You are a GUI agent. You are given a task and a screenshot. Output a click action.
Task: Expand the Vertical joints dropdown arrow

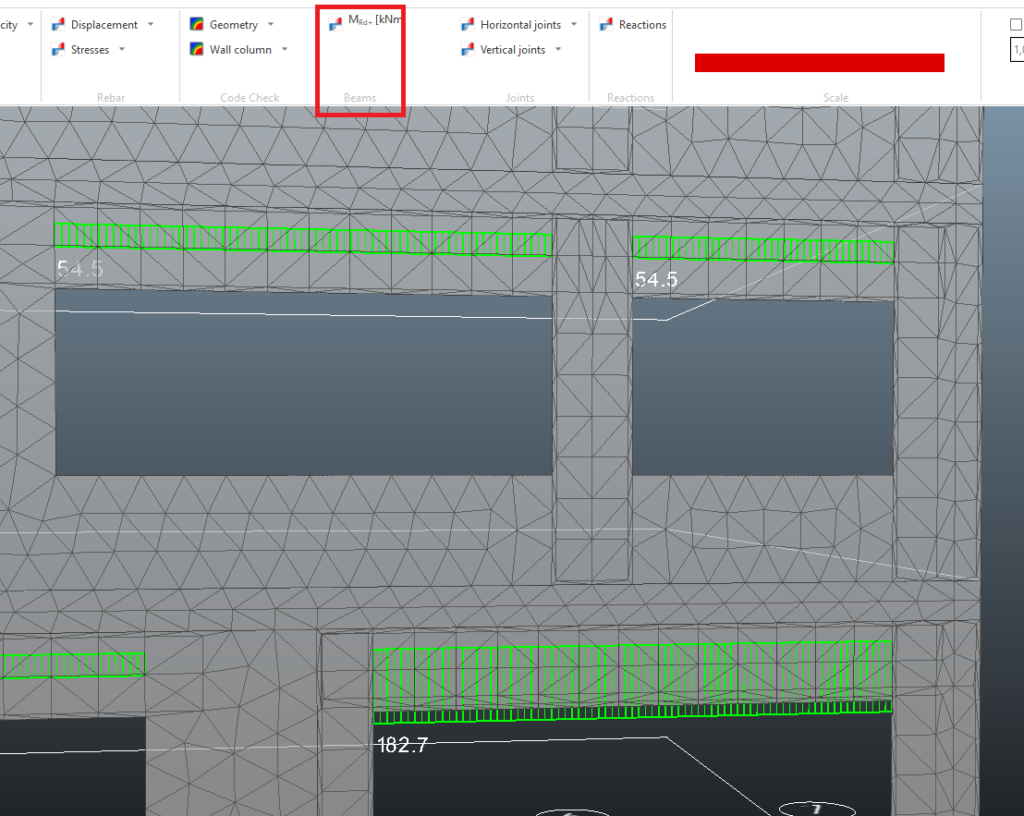click(558, 50)
